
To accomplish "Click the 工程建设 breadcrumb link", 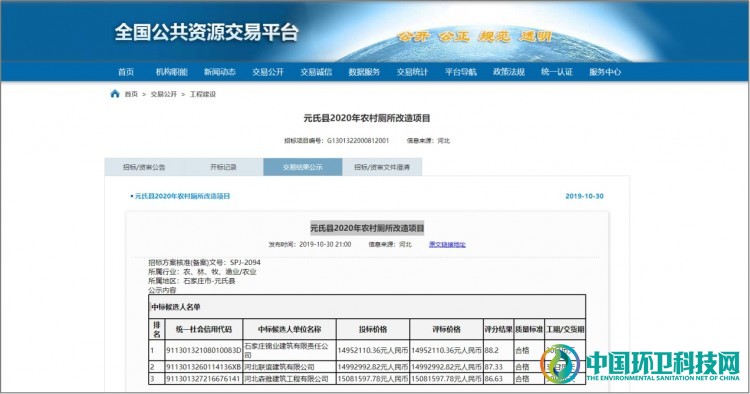I will coord(203,94).
